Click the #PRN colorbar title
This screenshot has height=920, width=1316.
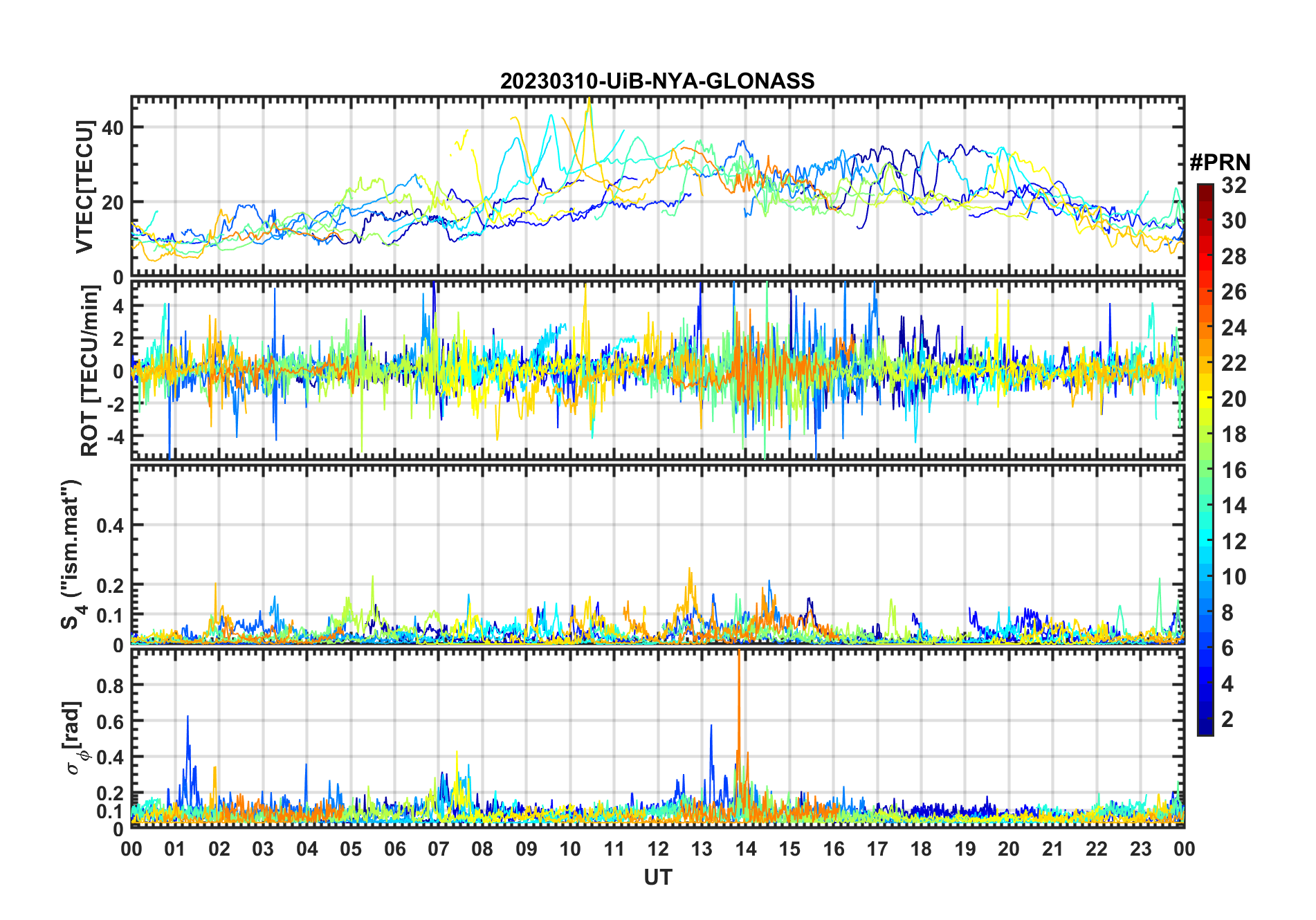pos(1220,163)
